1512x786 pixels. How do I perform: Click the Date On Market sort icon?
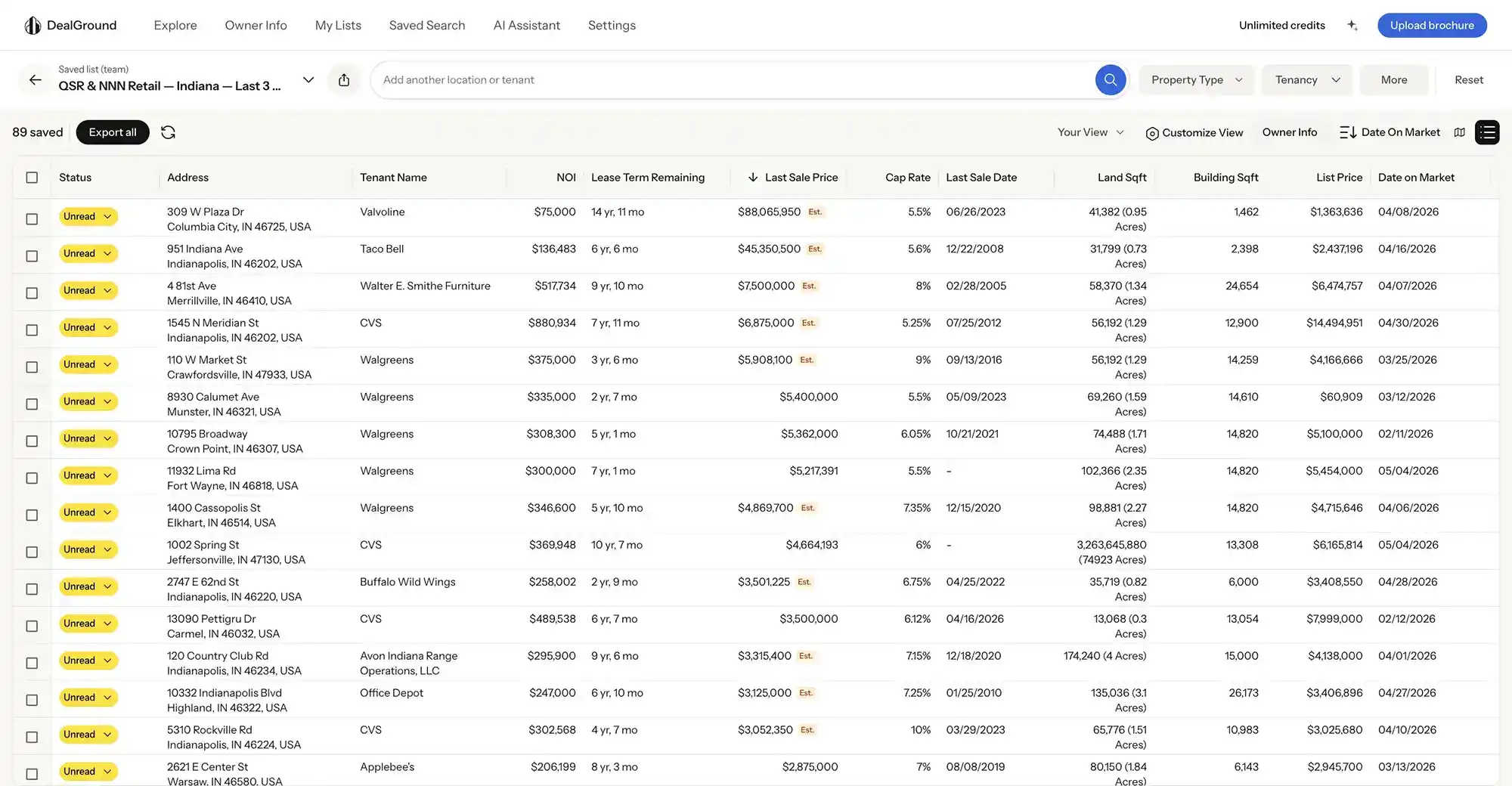tap(1347, 132)
